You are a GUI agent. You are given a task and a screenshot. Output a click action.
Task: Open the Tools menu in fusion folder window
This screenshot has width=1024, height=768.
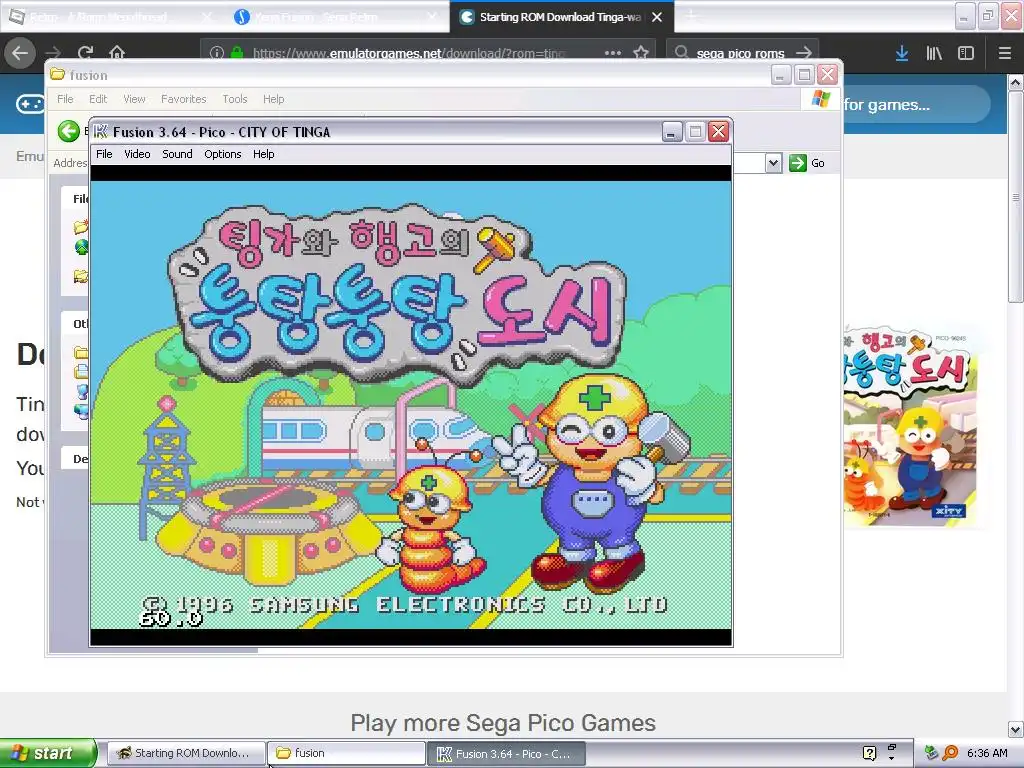point(234,99)
